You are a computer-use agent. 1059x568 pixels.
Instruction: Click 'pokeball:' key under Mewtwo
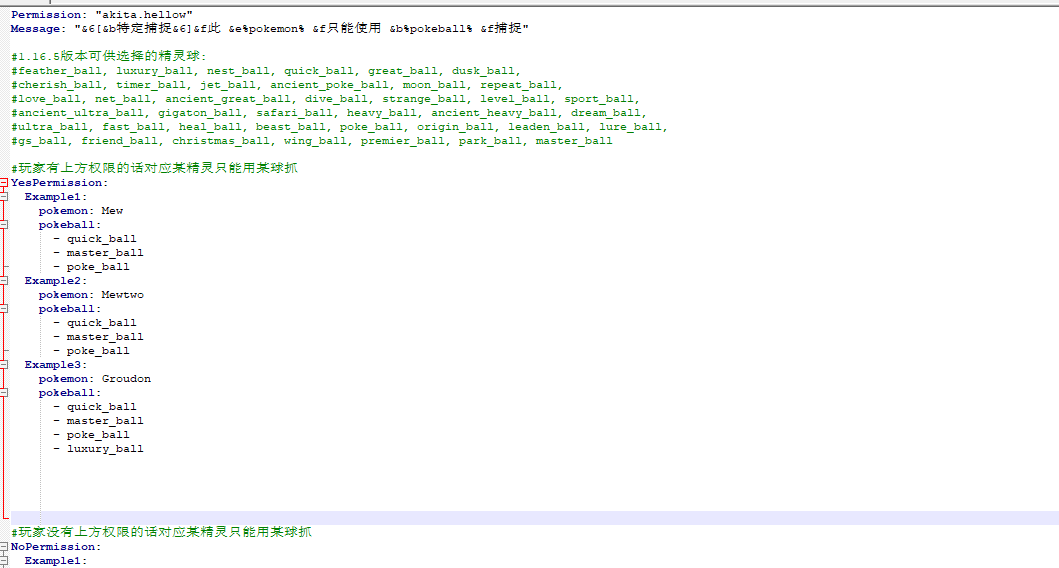coord(70,309)
